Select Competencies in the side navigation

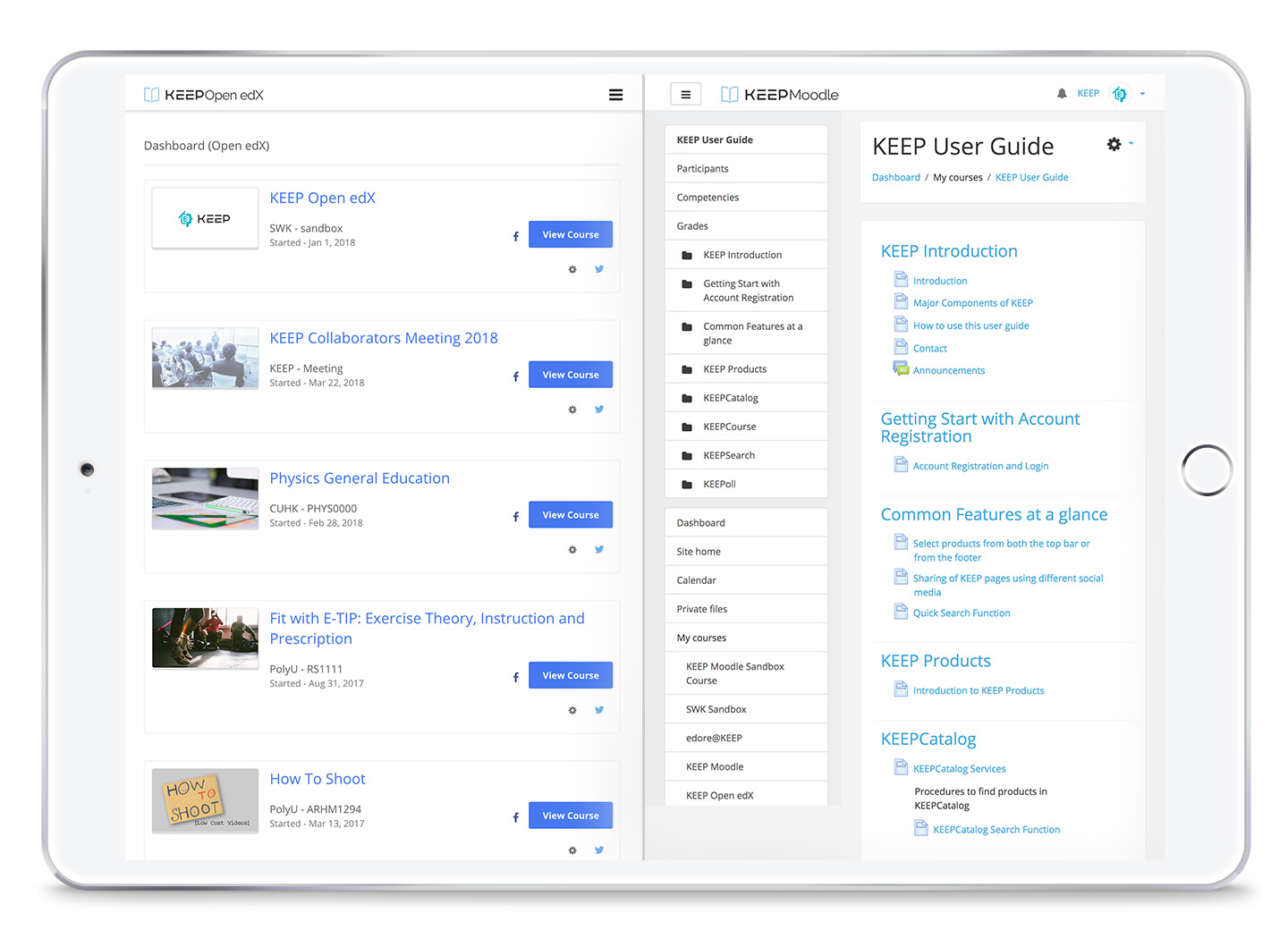tap(746, 197)
